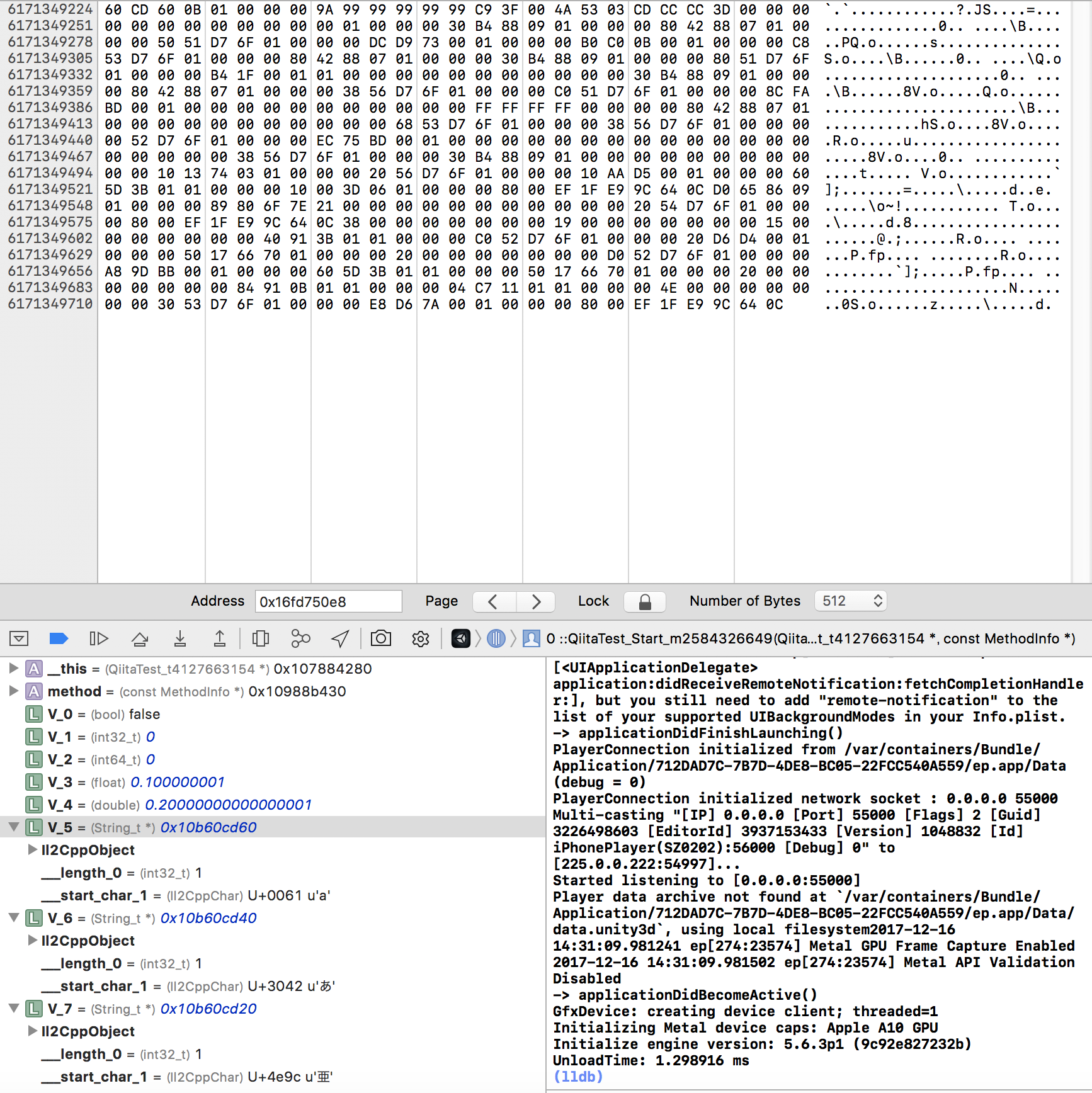Click the L local icon of V_4
Viewport: 1092px width, 1093px height.
coord(34,805)
